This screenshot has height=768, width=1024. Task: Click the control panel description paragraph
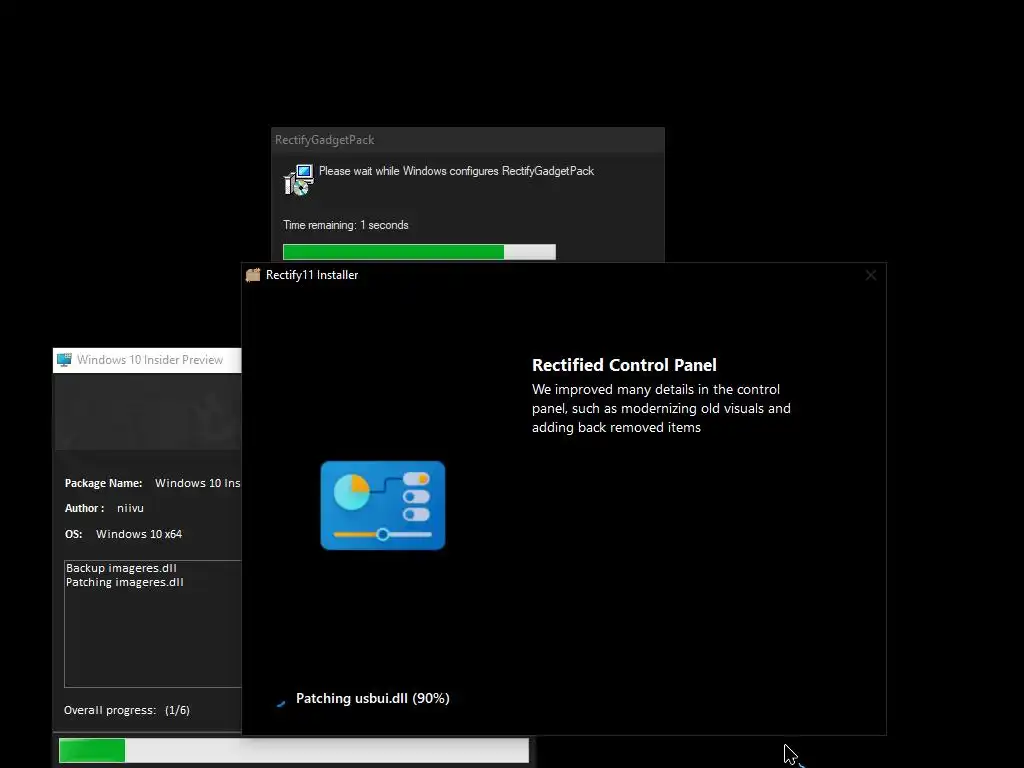[x=661, y=408]
